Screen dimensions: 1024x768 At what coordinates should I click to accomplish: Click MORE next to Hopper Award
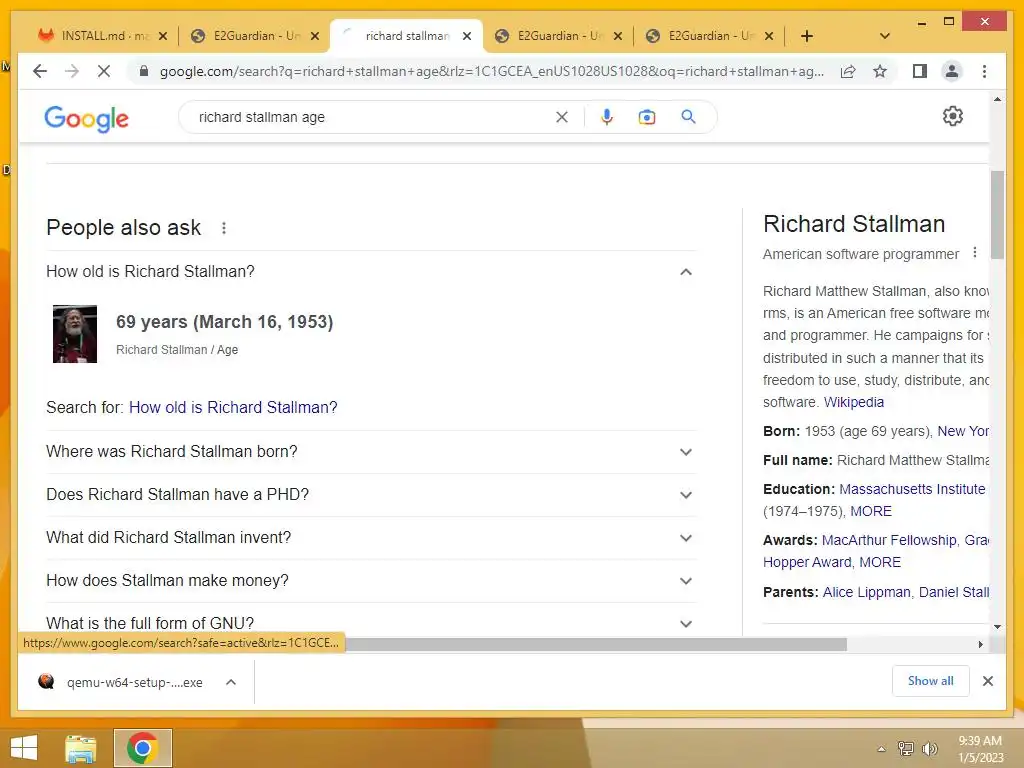tap(880, 562)
